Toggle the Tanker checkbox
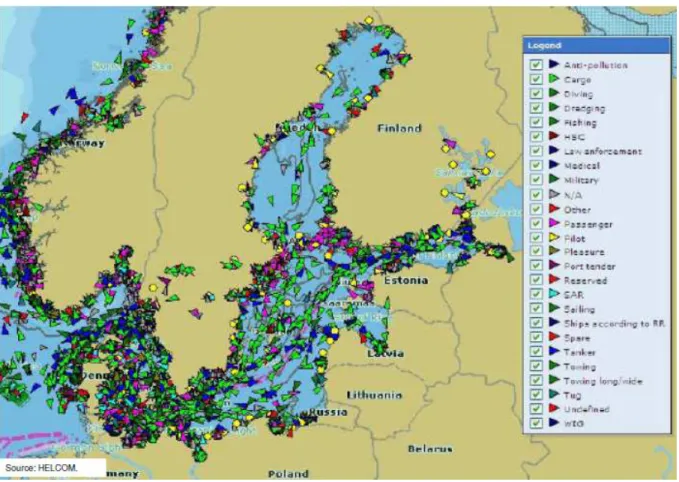679x482 pixels. (536, 351)
